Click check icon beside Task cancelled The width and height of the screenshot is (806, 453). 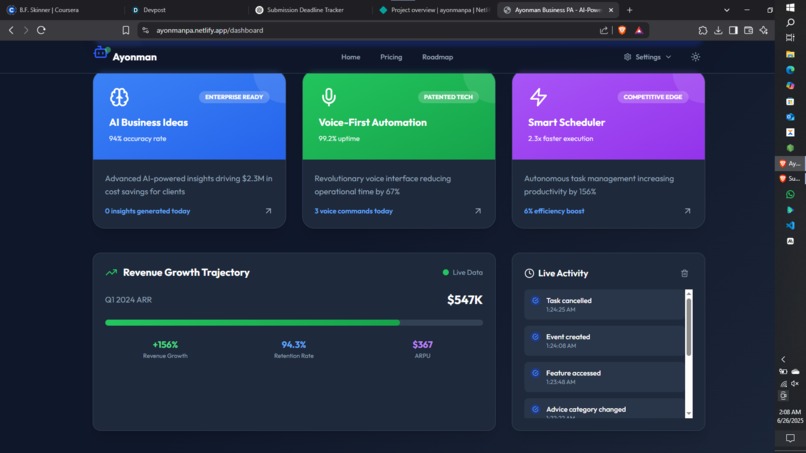click(535, 300)
